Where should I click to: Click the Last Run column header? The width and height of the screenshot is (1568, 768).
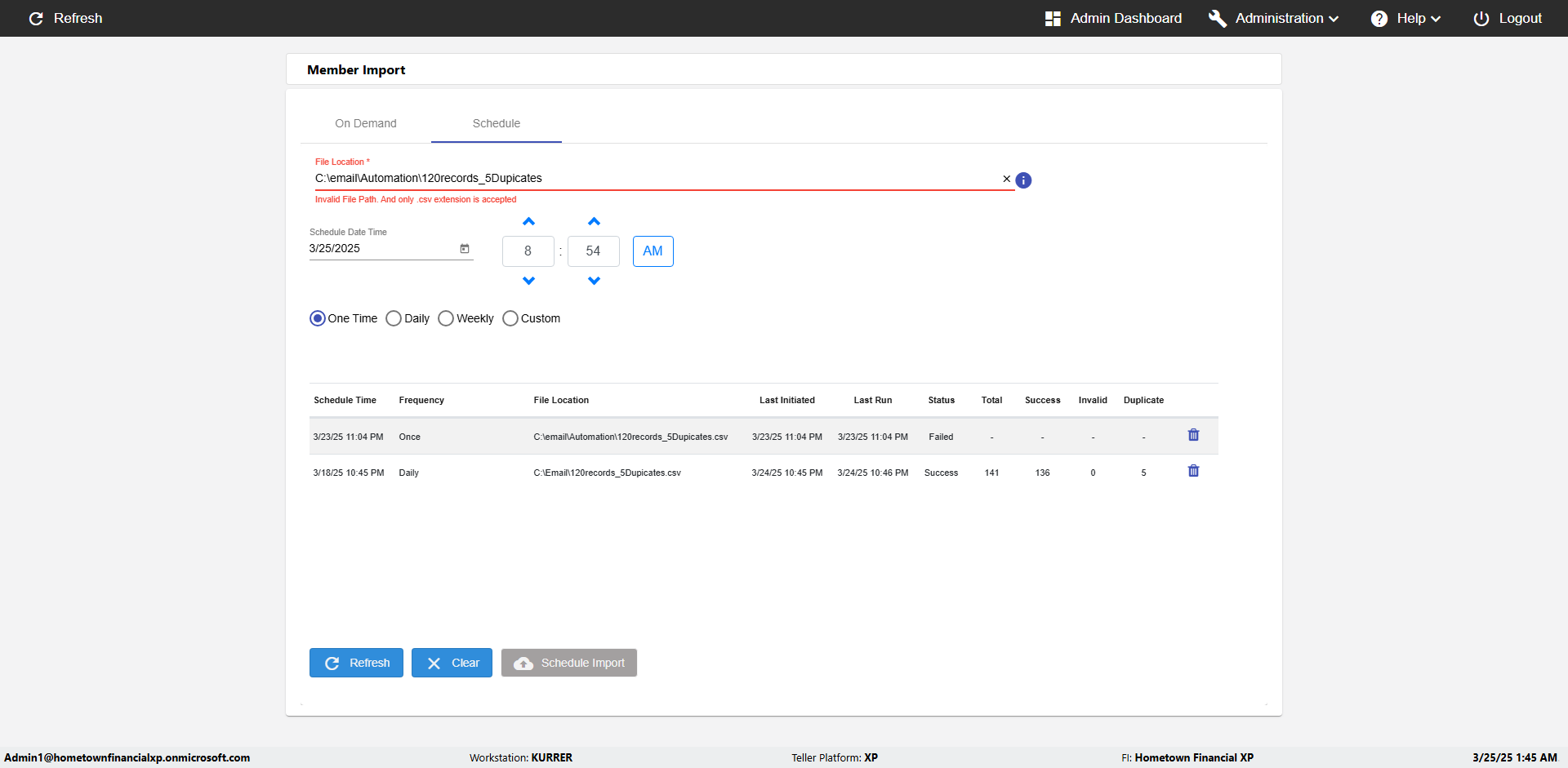pos(873,400)
